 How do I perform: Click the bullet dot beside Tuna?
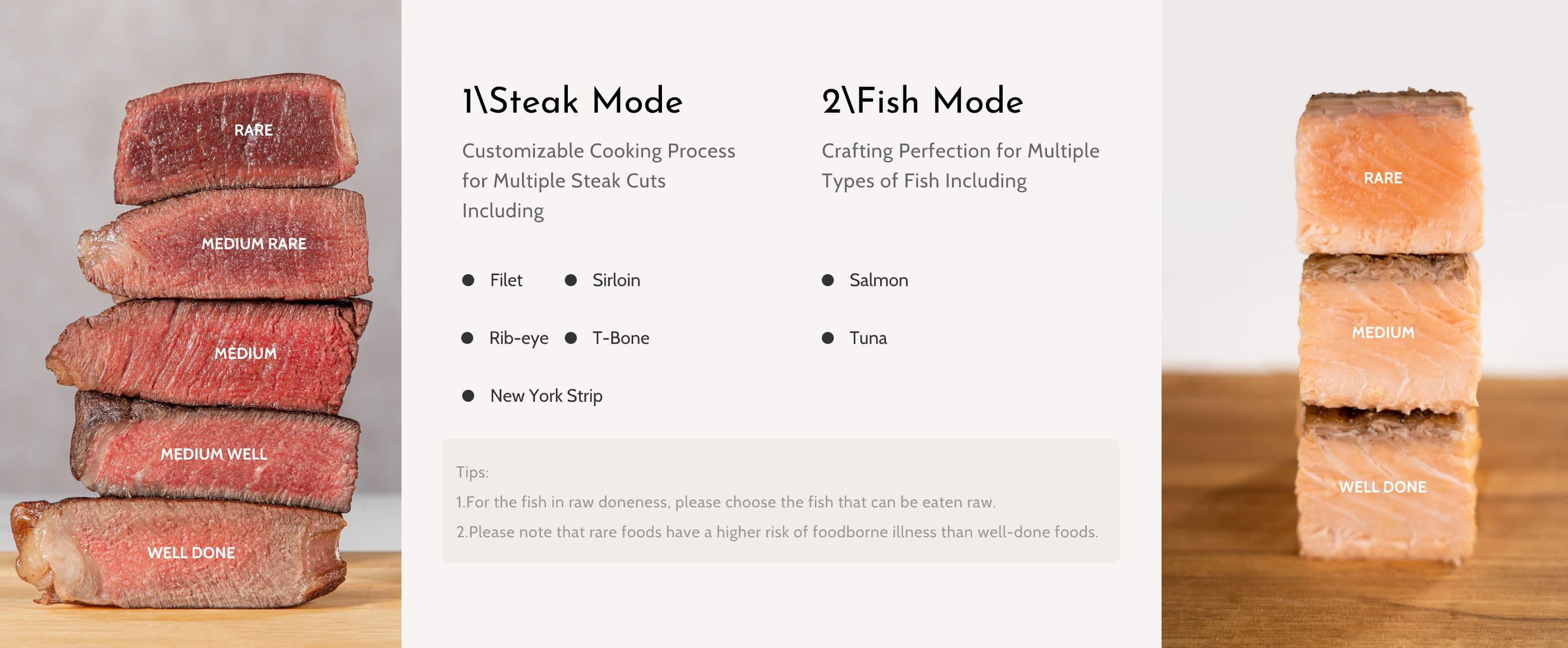[828, 338]
